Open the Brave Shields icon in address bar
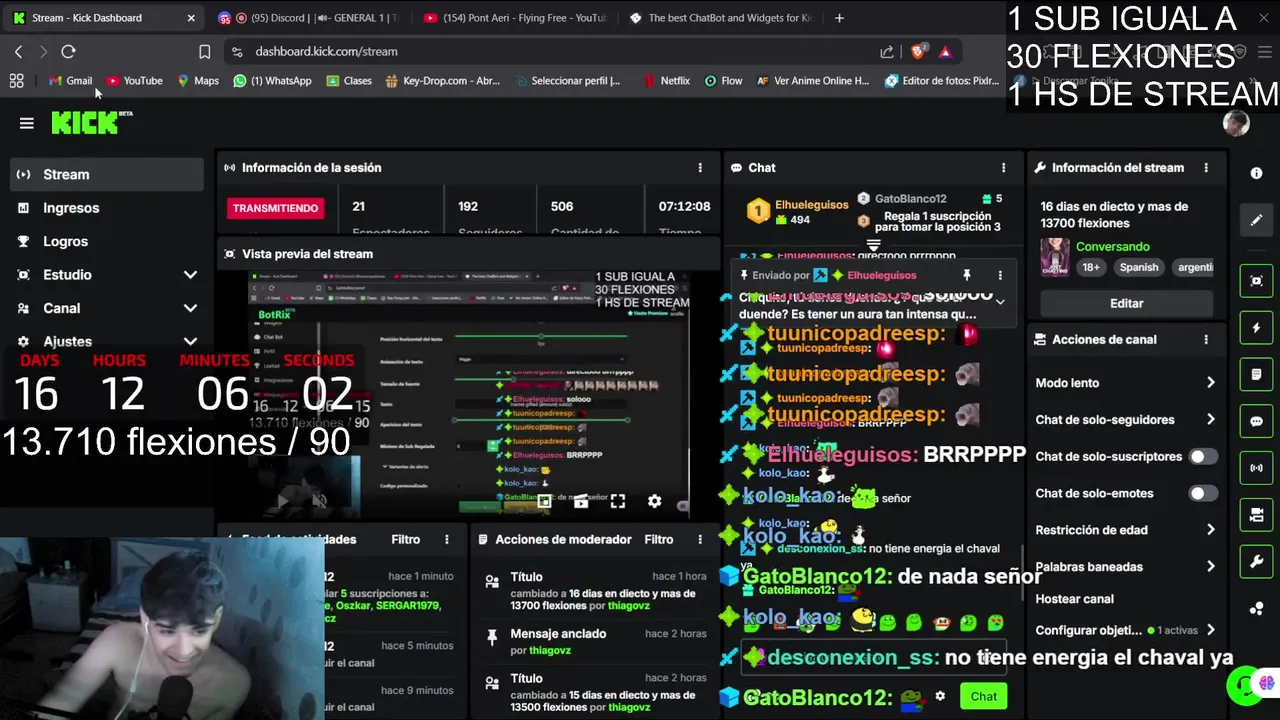The width and height of the screenshot is (1280, 720). point(918,52)
